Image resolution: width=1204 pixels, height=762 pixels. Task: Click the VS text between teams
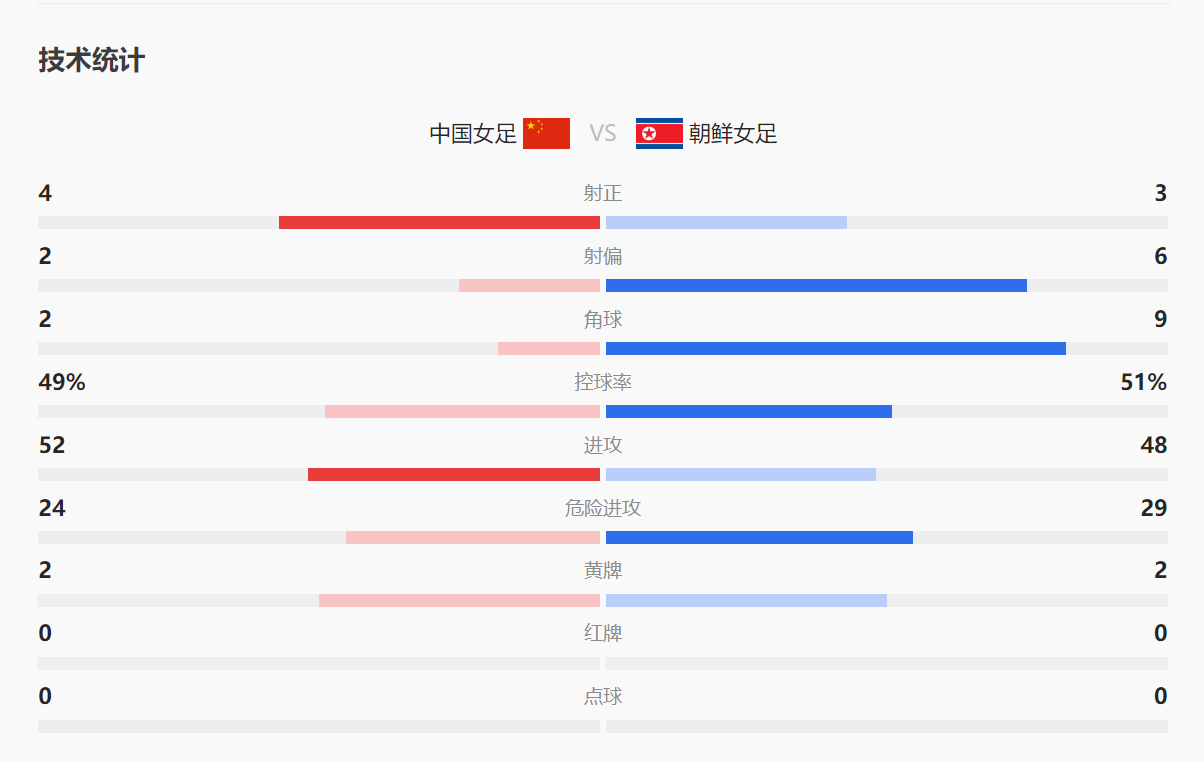[x=603, y=133]
